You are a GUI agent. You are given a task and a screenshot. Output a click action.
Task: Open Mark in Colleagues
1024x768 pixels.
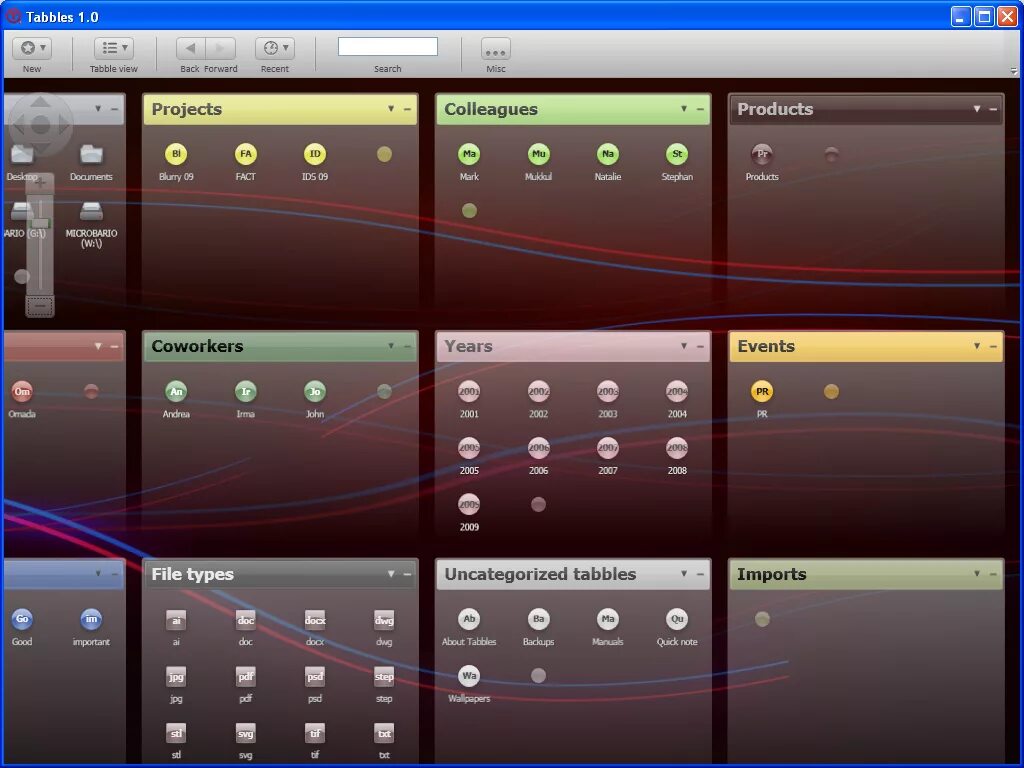469,155
